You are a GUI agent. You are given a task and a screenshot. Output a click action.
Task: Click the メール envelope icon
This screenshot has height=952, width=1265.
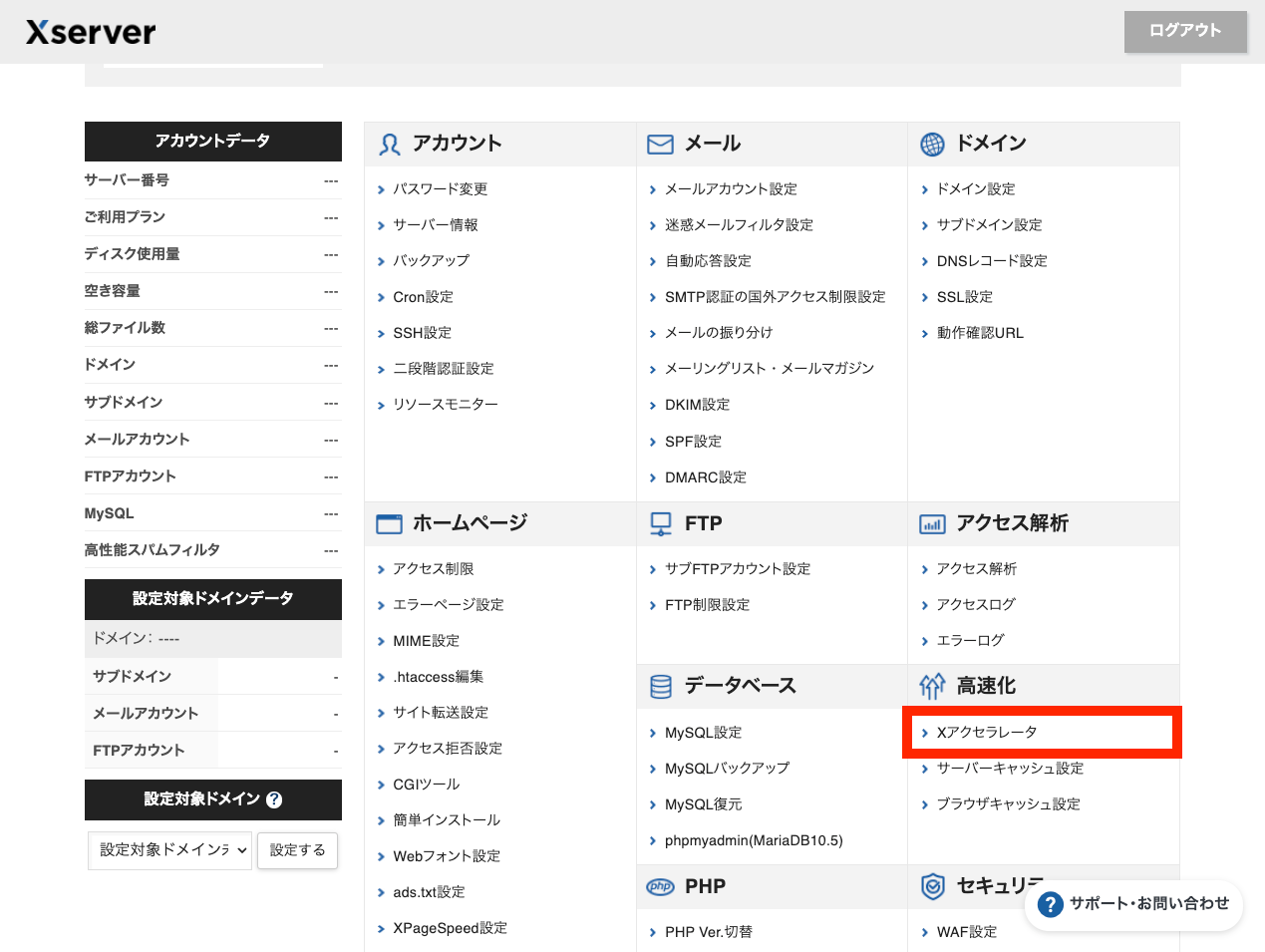tap(660, 145)
